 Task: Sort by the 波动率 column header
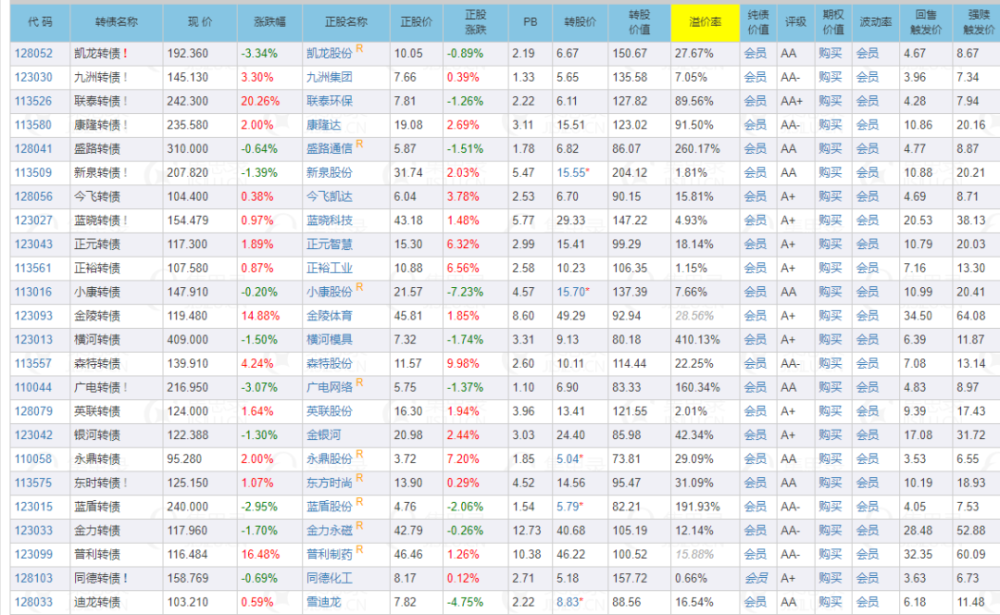[x=875, y=22]
